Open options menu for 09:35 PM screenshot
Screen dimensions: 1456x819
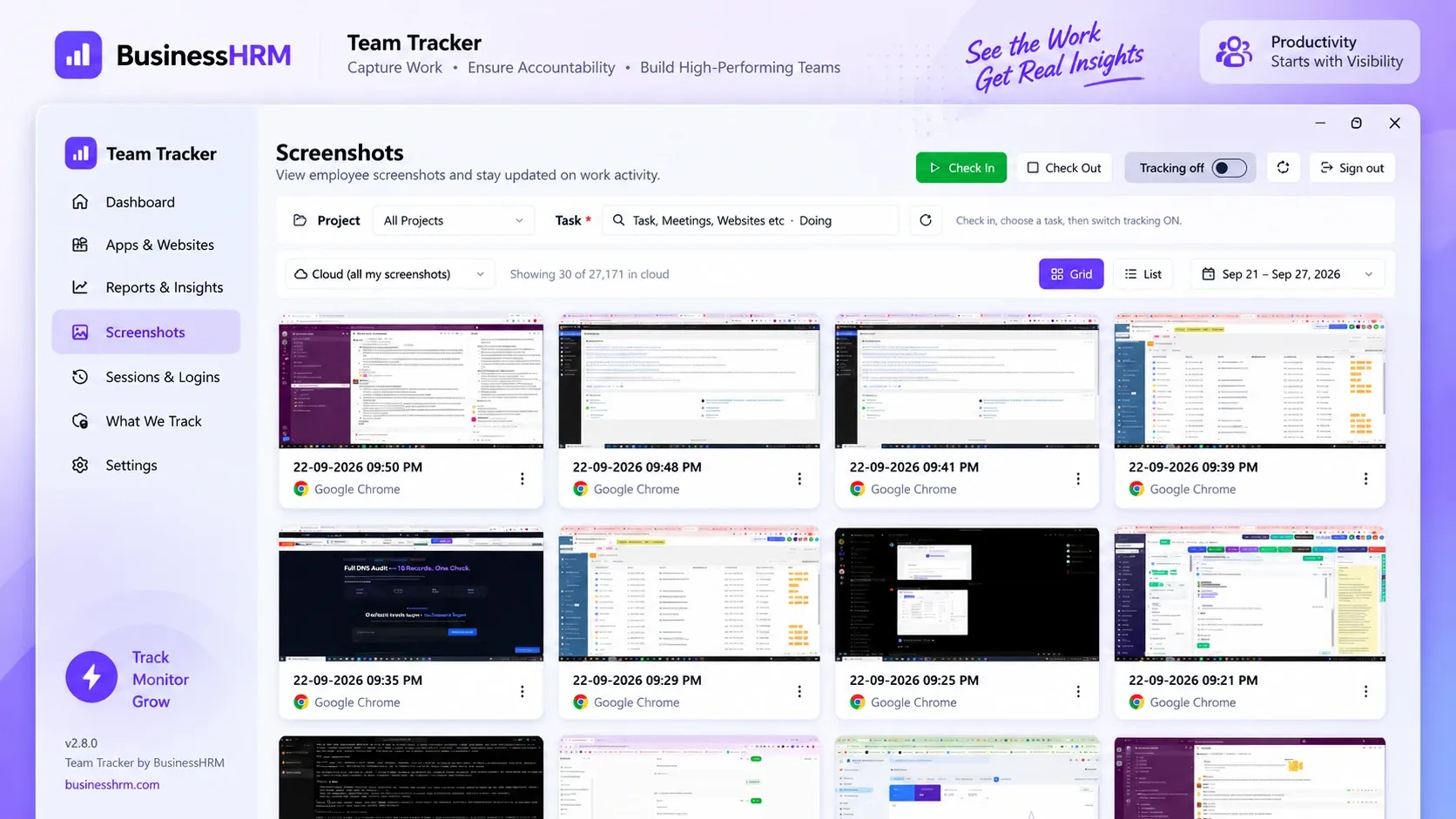point(522,691)
